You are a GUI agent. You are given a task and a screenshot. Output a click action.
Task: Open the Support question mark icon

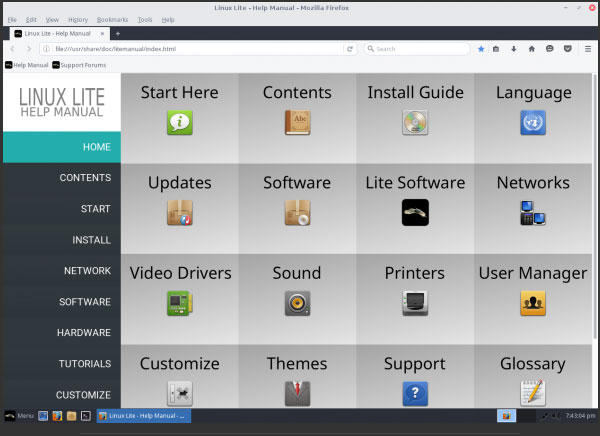(415, 393)
